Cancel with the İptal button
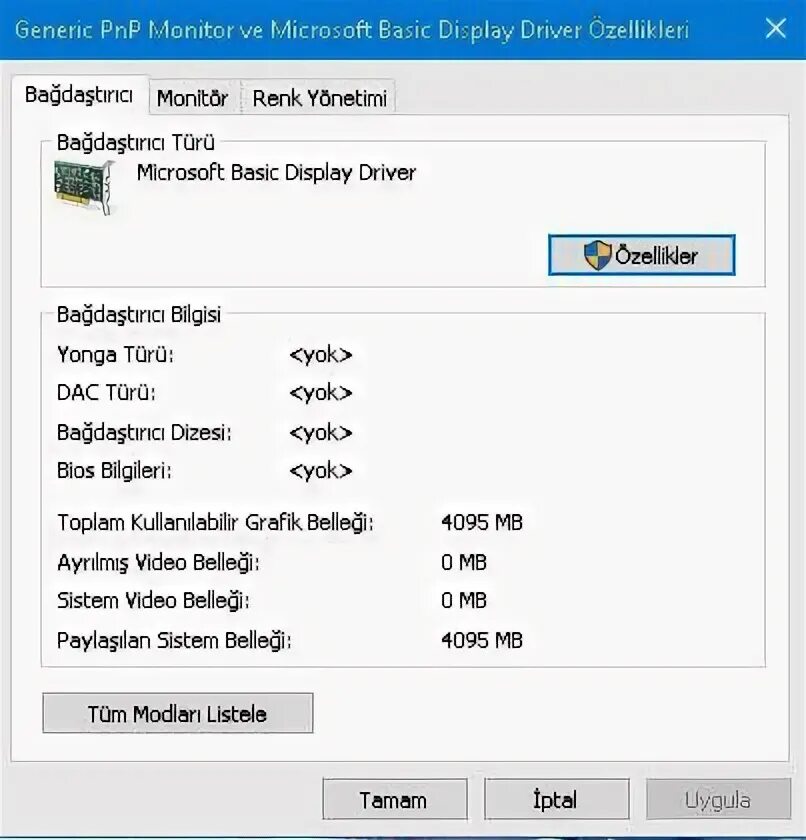 556,800
